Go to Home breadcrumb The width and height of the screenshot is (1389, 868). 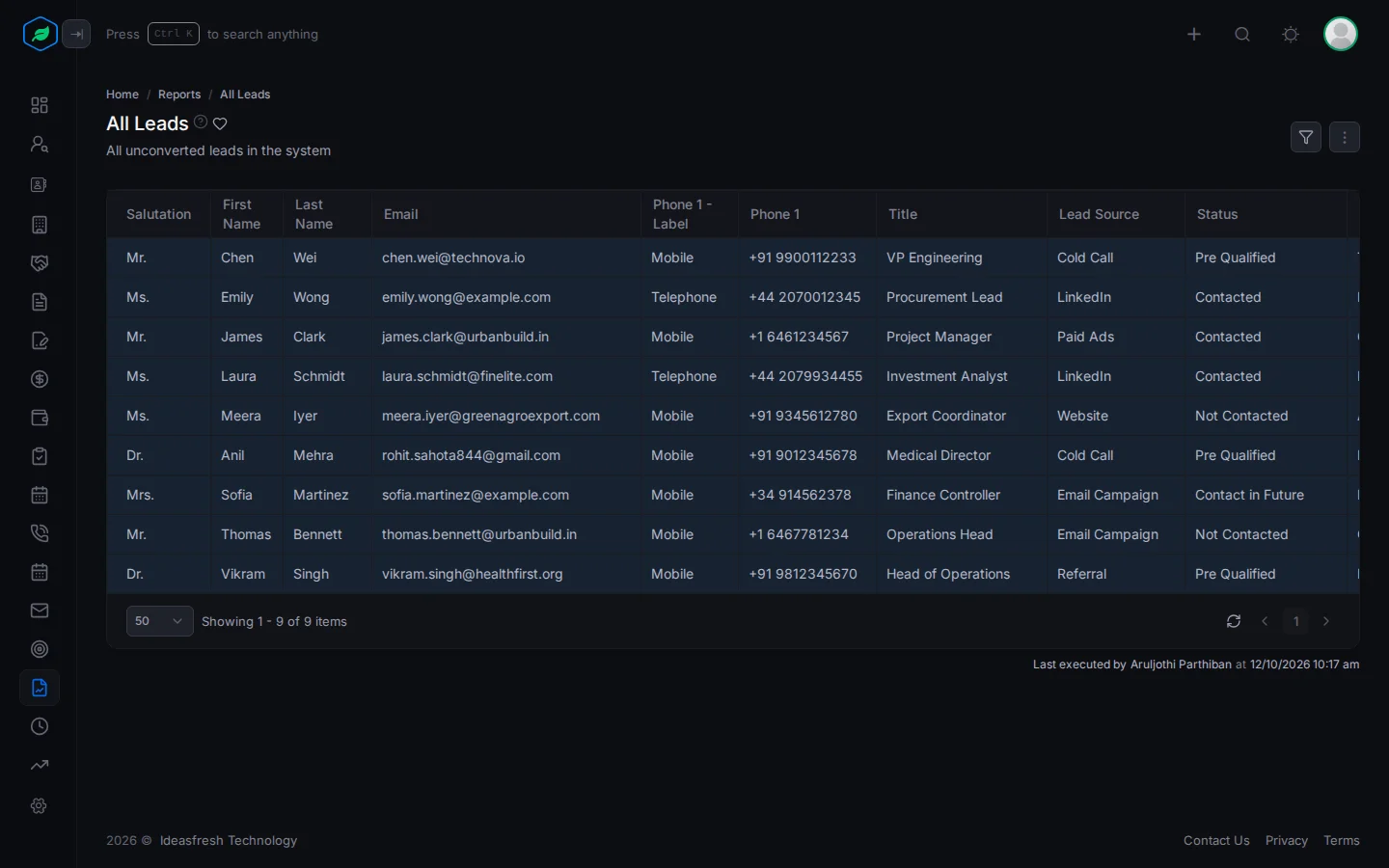123,95
